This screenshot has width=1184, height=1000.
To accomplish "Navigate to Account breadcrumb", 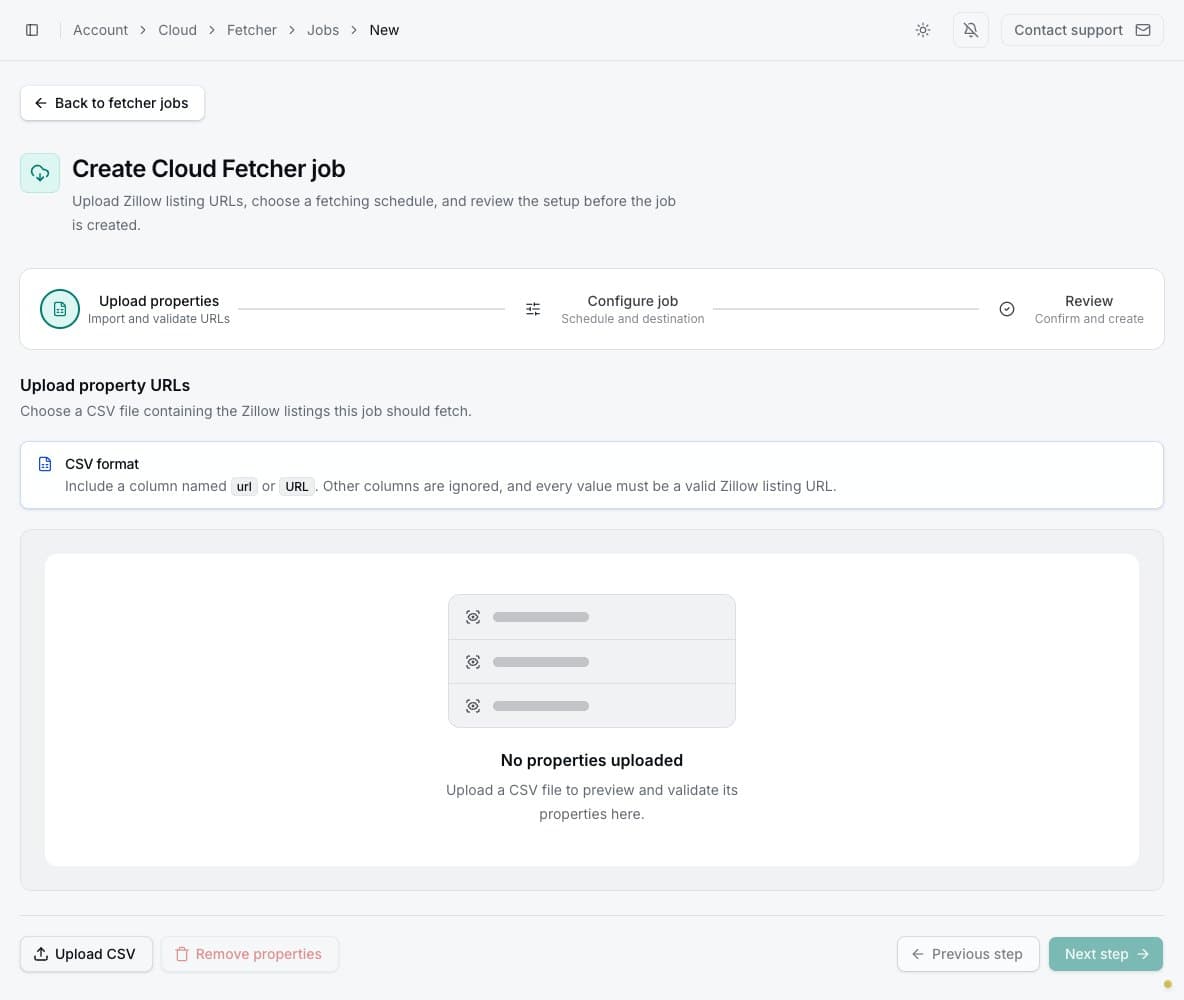I will 100,30.
